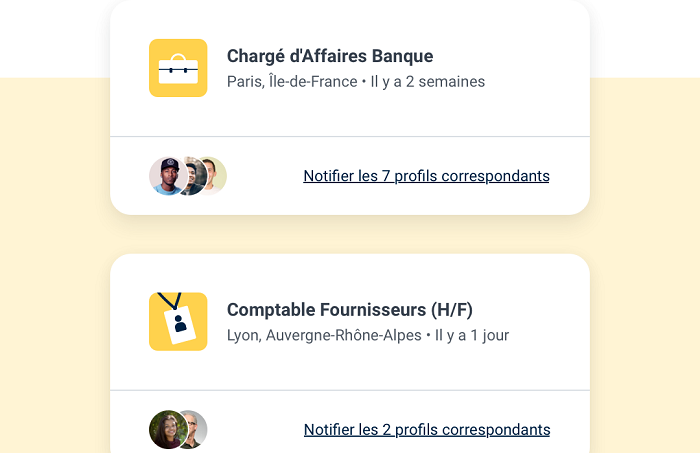700x453 pixels.
Task: Click the "Il y a 1 jour" date
Action: pos(472,335)
